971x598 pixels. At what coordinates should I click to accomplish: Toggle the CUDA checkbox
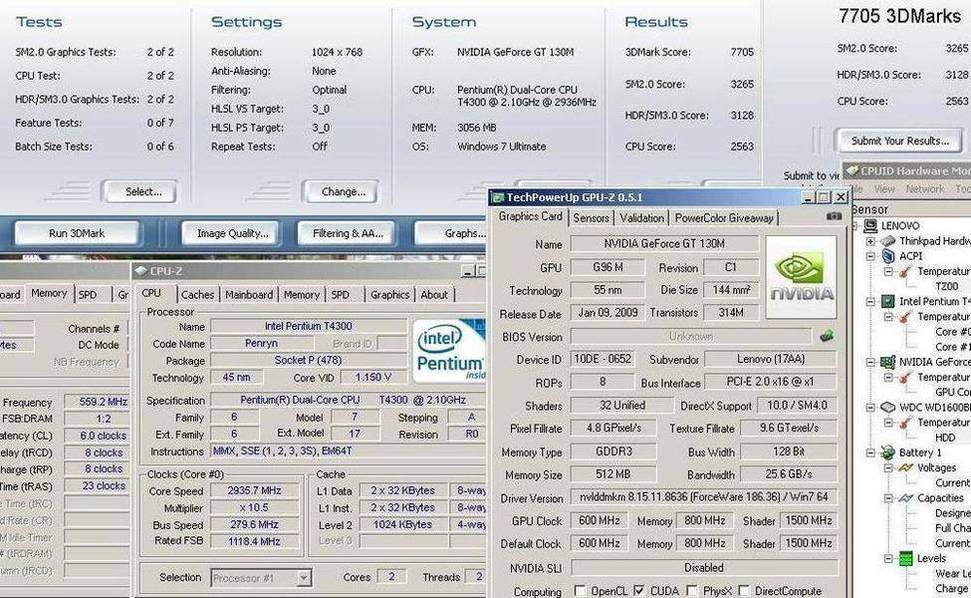(638, 592)
